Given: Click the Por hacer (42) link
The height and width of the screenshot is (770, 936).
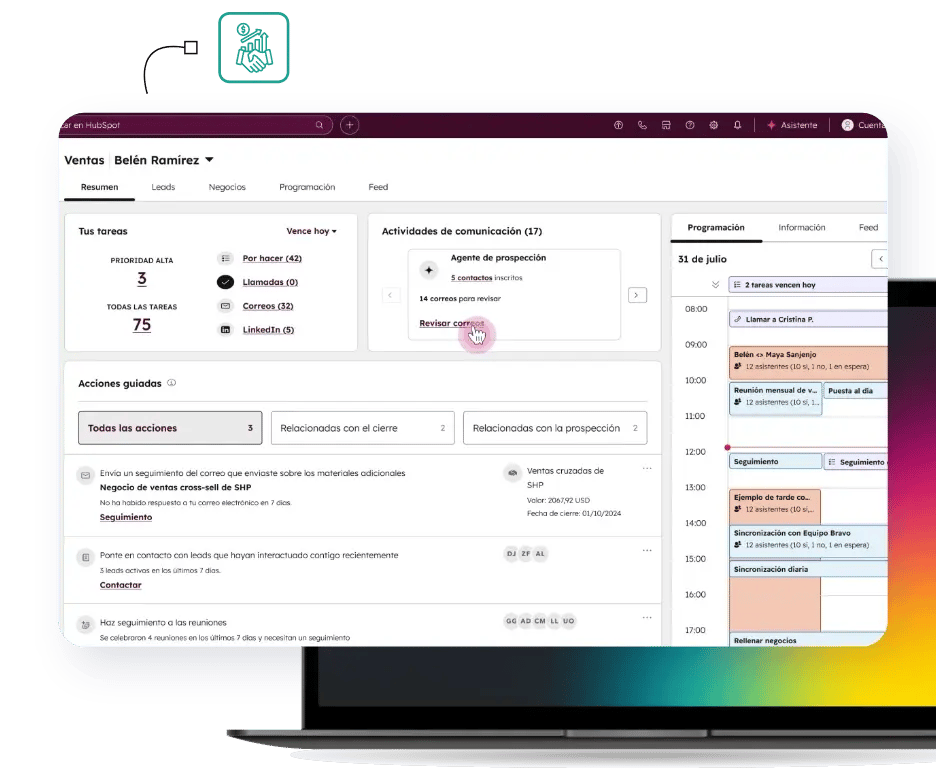Looking at the screenshot, I should click(272, 259).
